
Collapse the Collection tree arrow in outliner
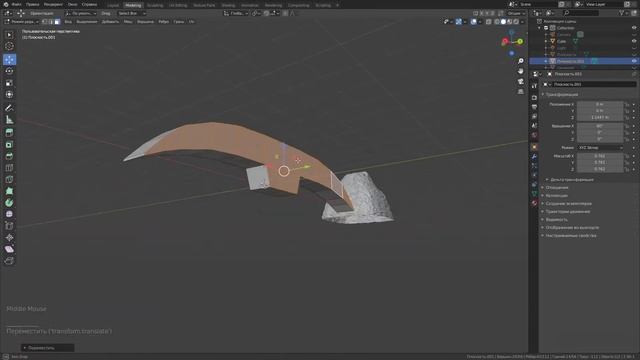click(540, 28)
